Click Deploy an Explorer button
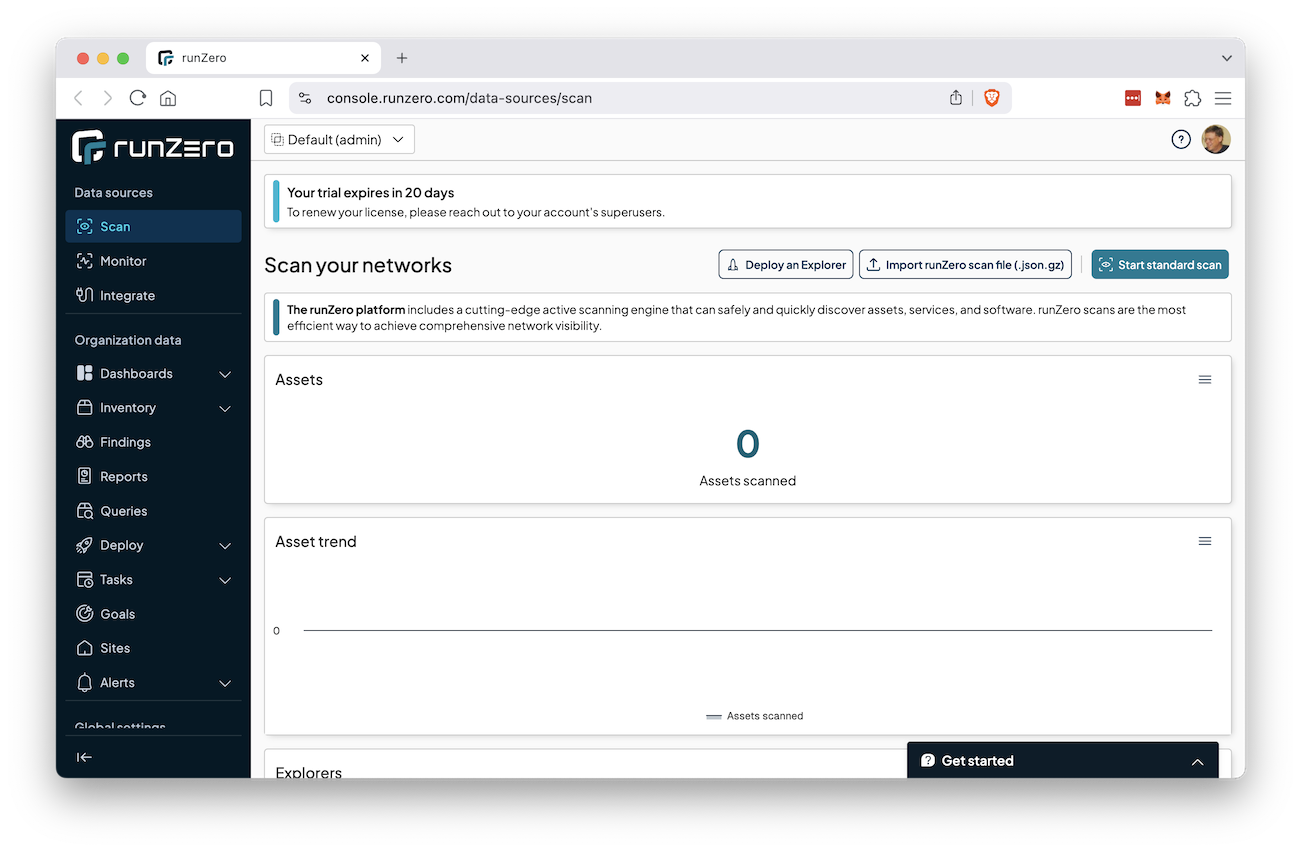Image resolution: width=1301 pixels, height=852 pixels. [786, 265]
